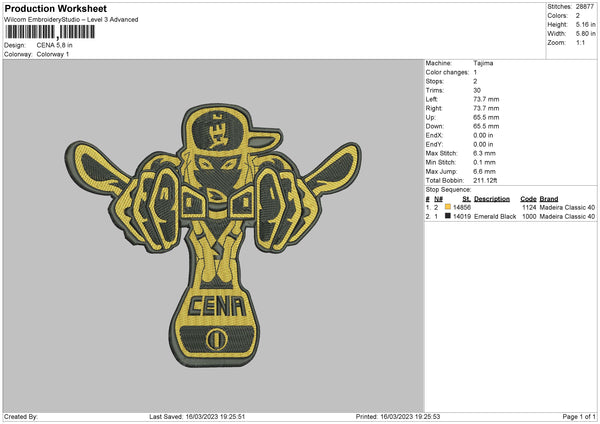Select the zoom value '1:1'
Viewport: 600px width, 424px height.
[580, 43]
